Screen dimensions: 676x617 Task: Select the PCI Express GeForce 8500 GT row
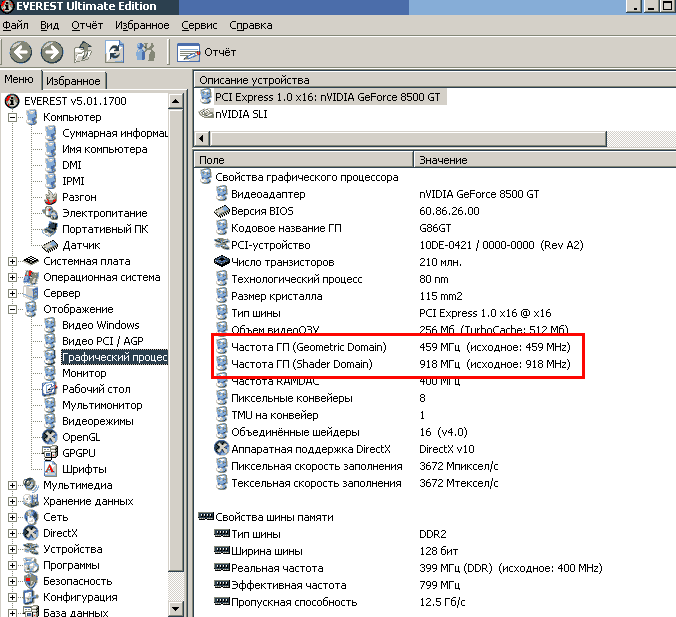coord(327,97)
